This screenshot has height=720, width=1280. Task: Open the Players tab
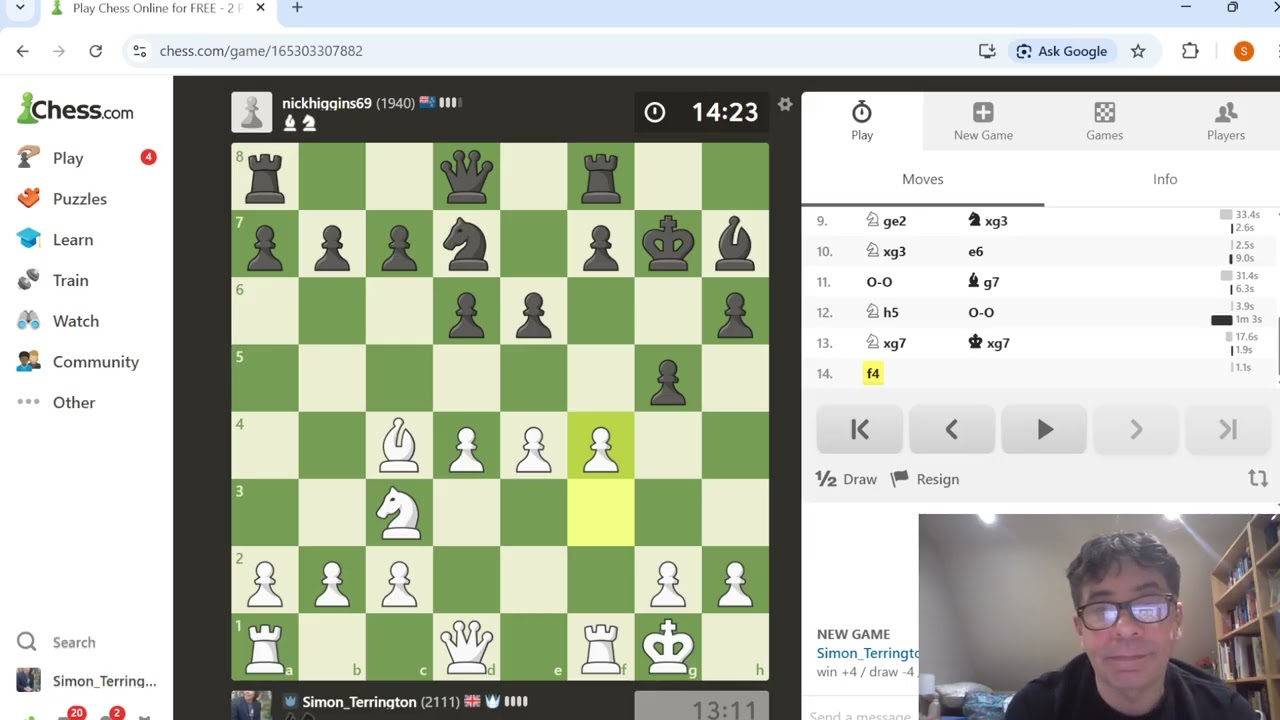tap(1225, 121)
